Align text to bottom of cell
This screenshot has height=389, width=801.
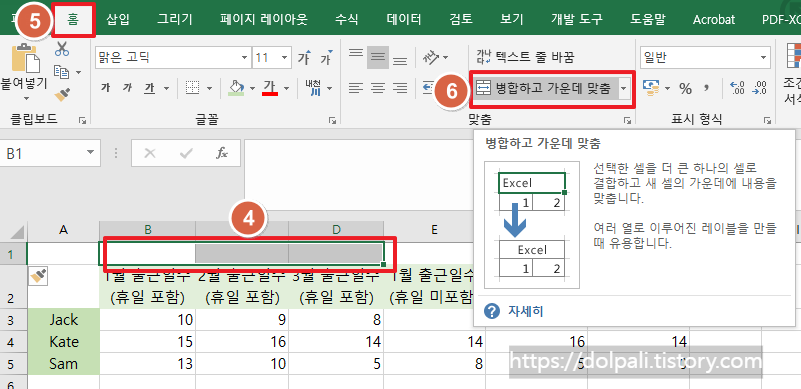400,61
